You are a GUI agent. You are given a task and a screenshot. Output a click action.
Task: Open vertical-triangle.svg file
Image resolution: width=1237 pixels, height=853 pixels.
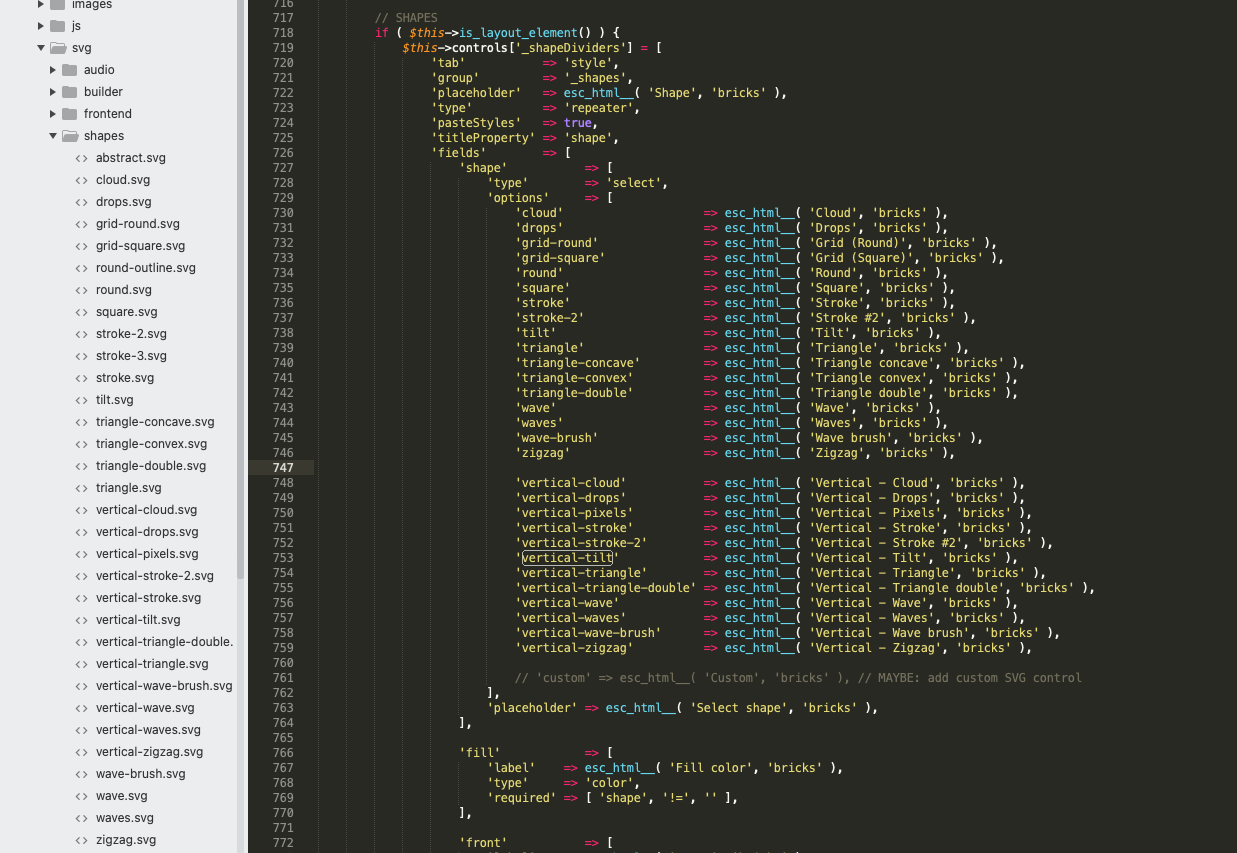(152, 664)
